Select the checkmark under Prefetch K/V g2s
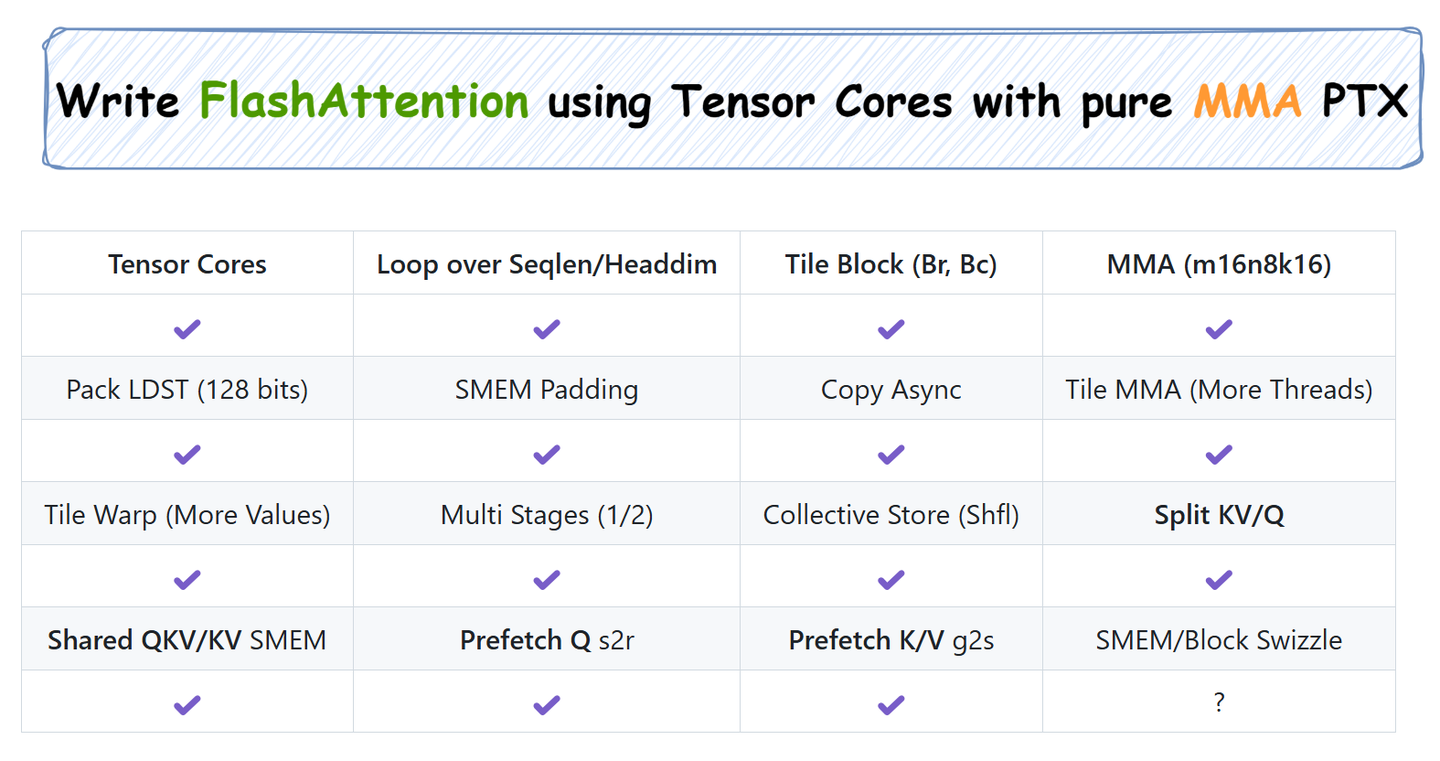This screenshot has width=1440, height=761. click(890, 705)
